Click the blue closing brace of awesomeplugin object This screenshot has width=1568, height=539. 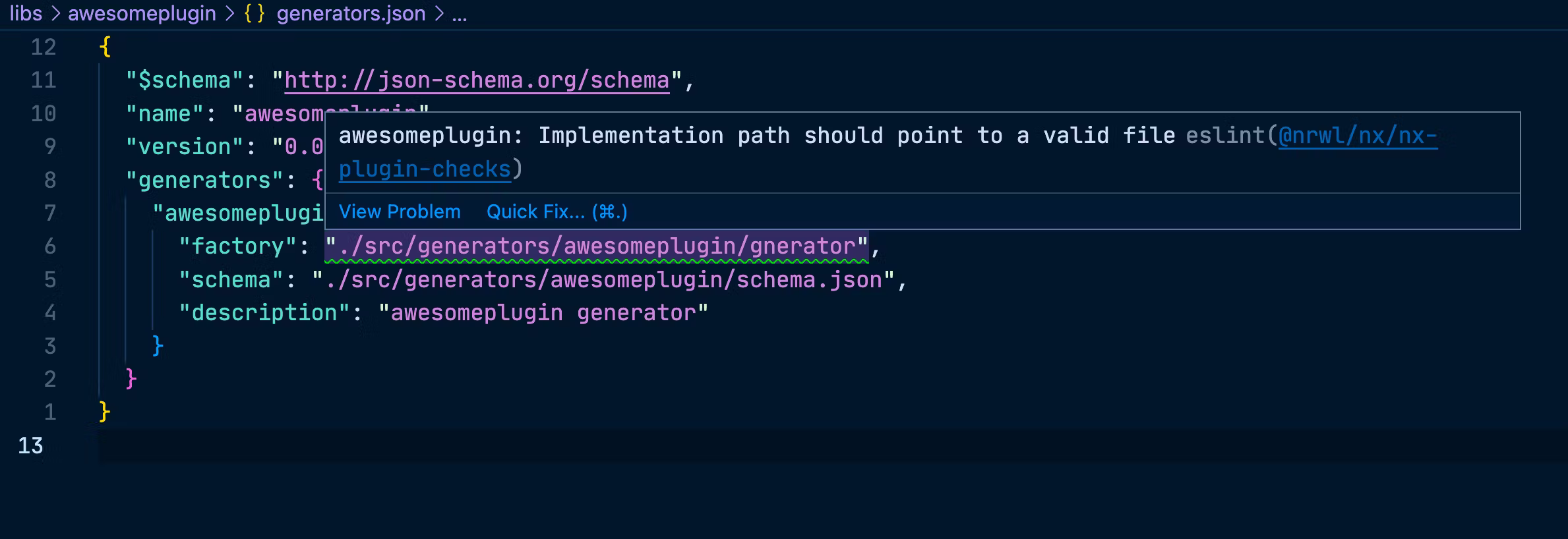pos(158,346)
